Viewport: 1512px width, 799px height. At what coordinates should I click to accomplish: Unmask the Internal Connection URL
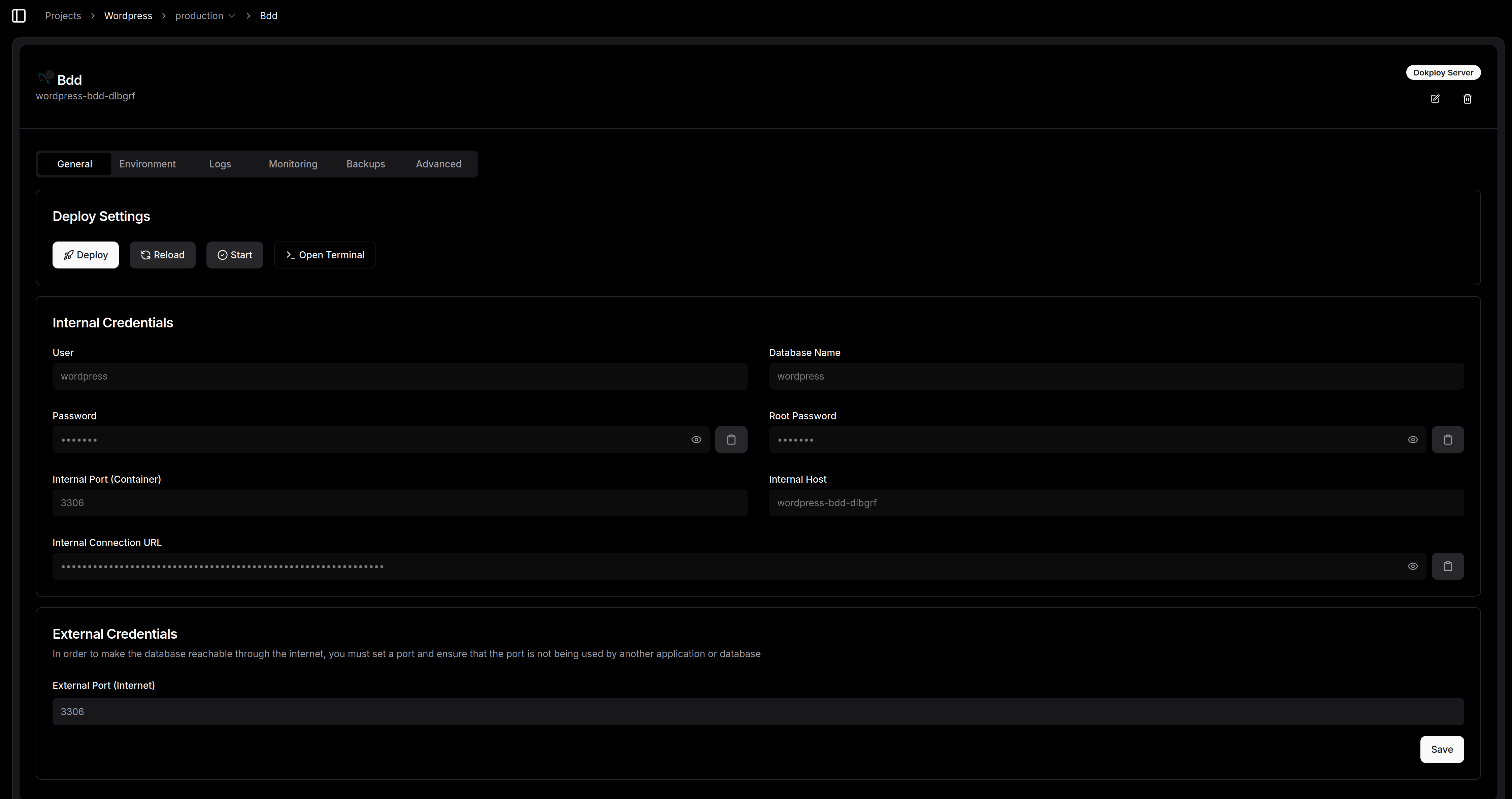[1413, 567]
